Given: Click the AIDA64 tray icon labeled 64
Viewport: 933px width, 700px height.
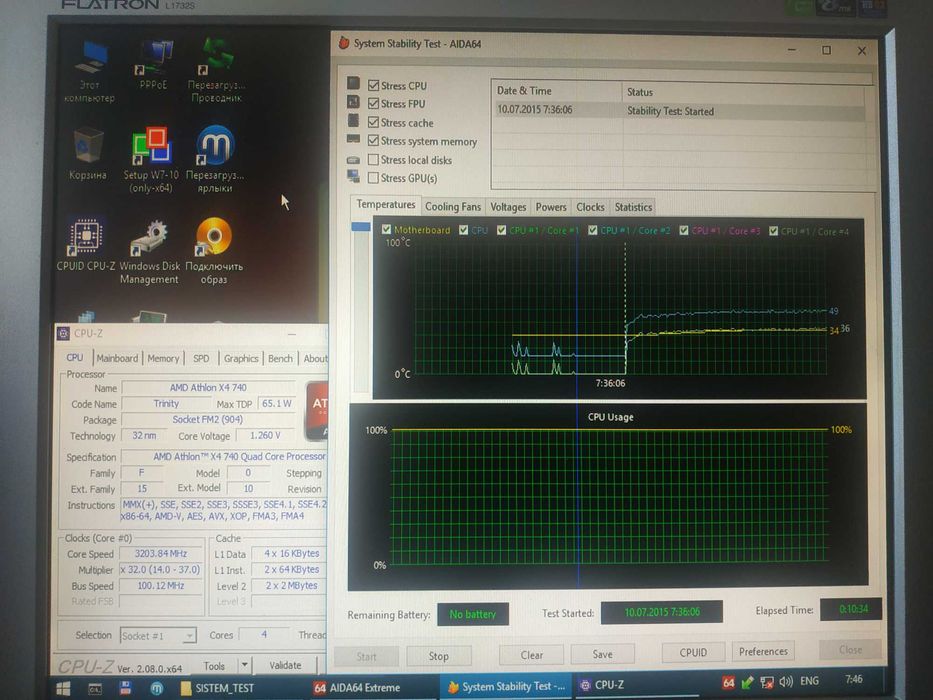Looking at the screenshot, I should [728, 683].
